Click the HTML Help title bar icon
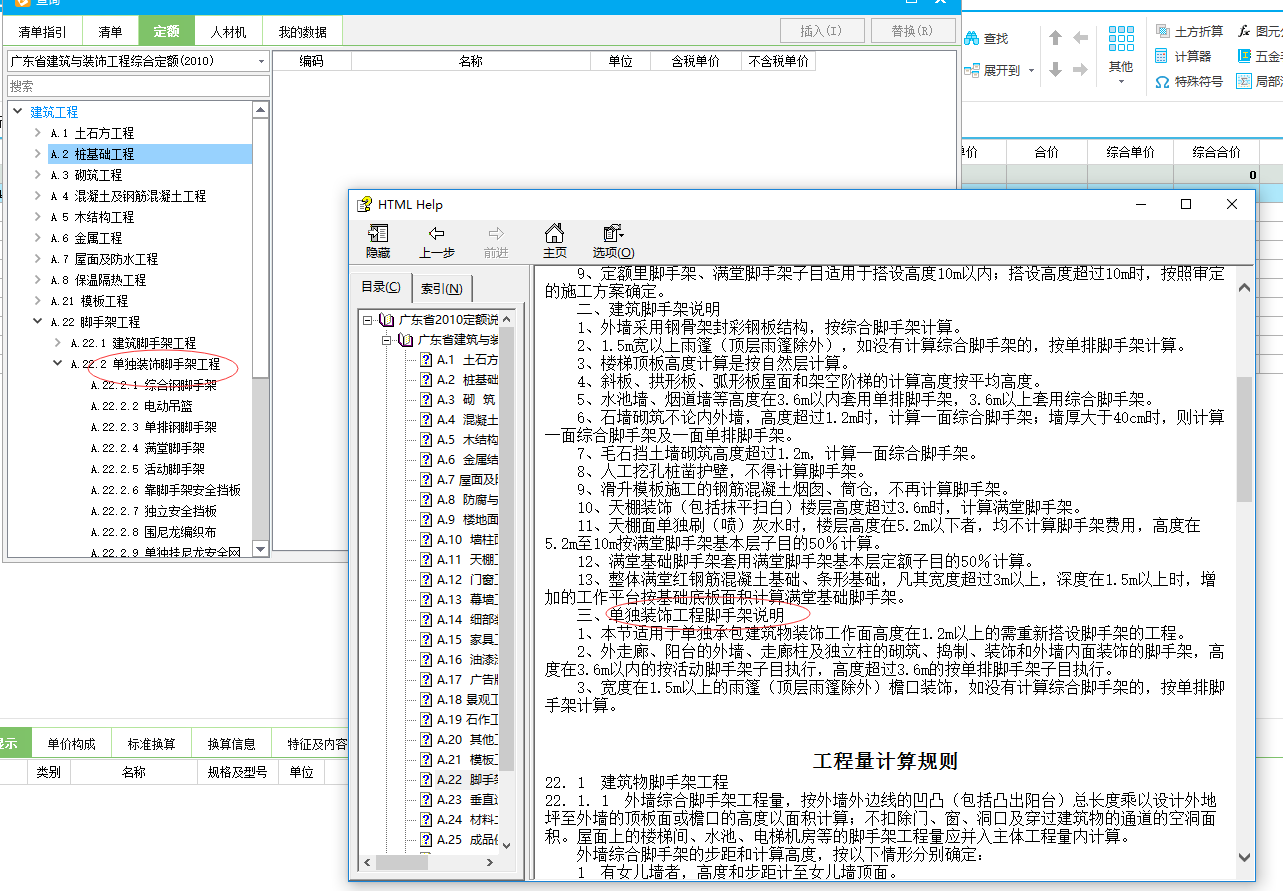 click(364, 205)
